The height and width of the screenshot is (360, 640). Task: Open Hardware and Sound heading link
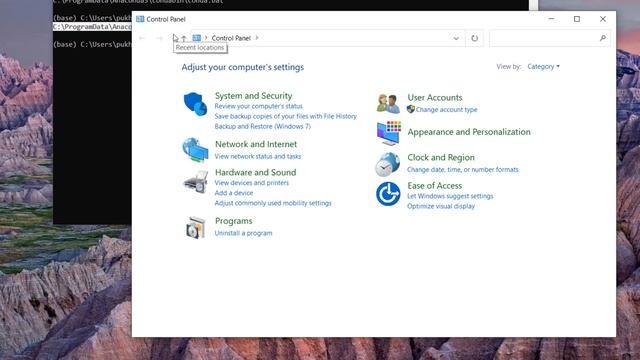(x=256, y=172)
